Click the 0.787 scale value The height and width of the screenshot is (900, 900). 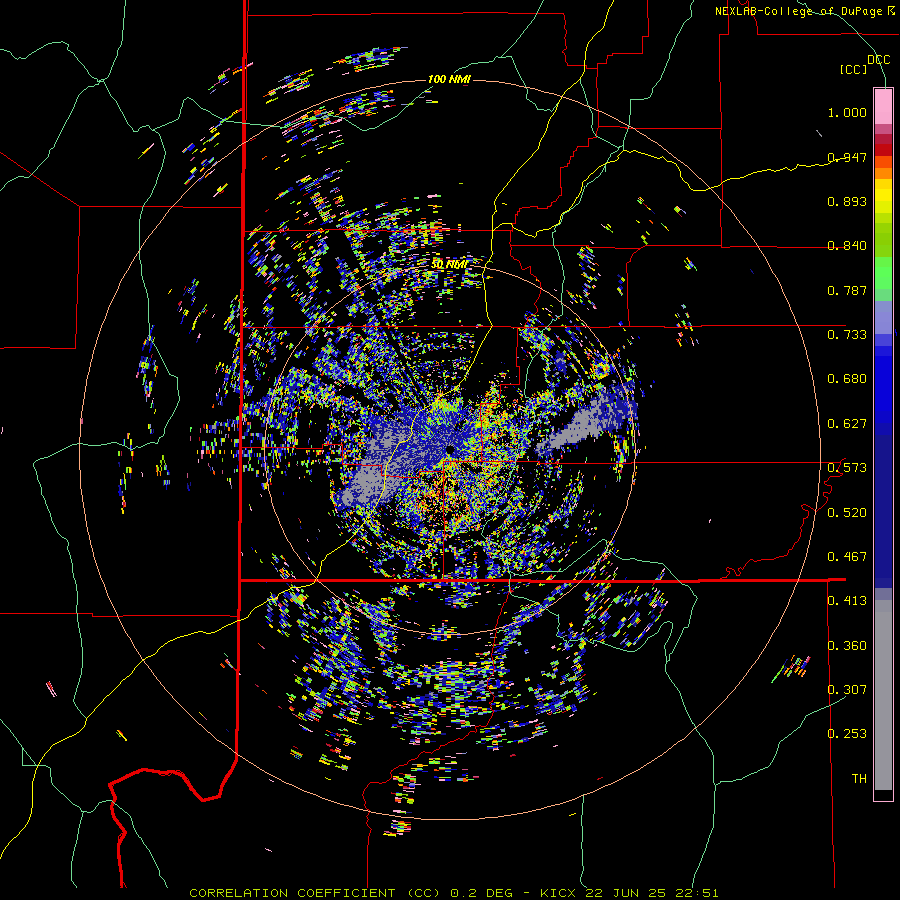[x=847, y=290]
